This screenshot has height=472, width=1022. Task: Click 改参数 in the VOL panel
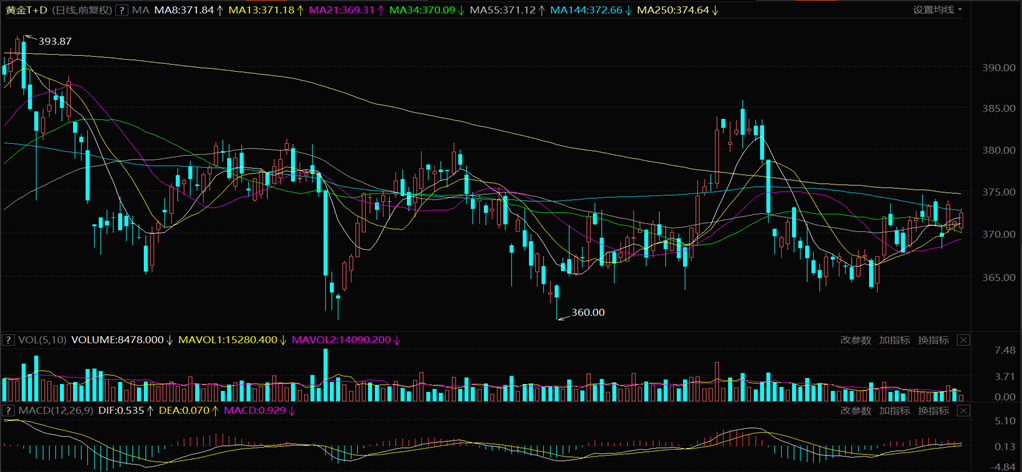tap(856, 340)
